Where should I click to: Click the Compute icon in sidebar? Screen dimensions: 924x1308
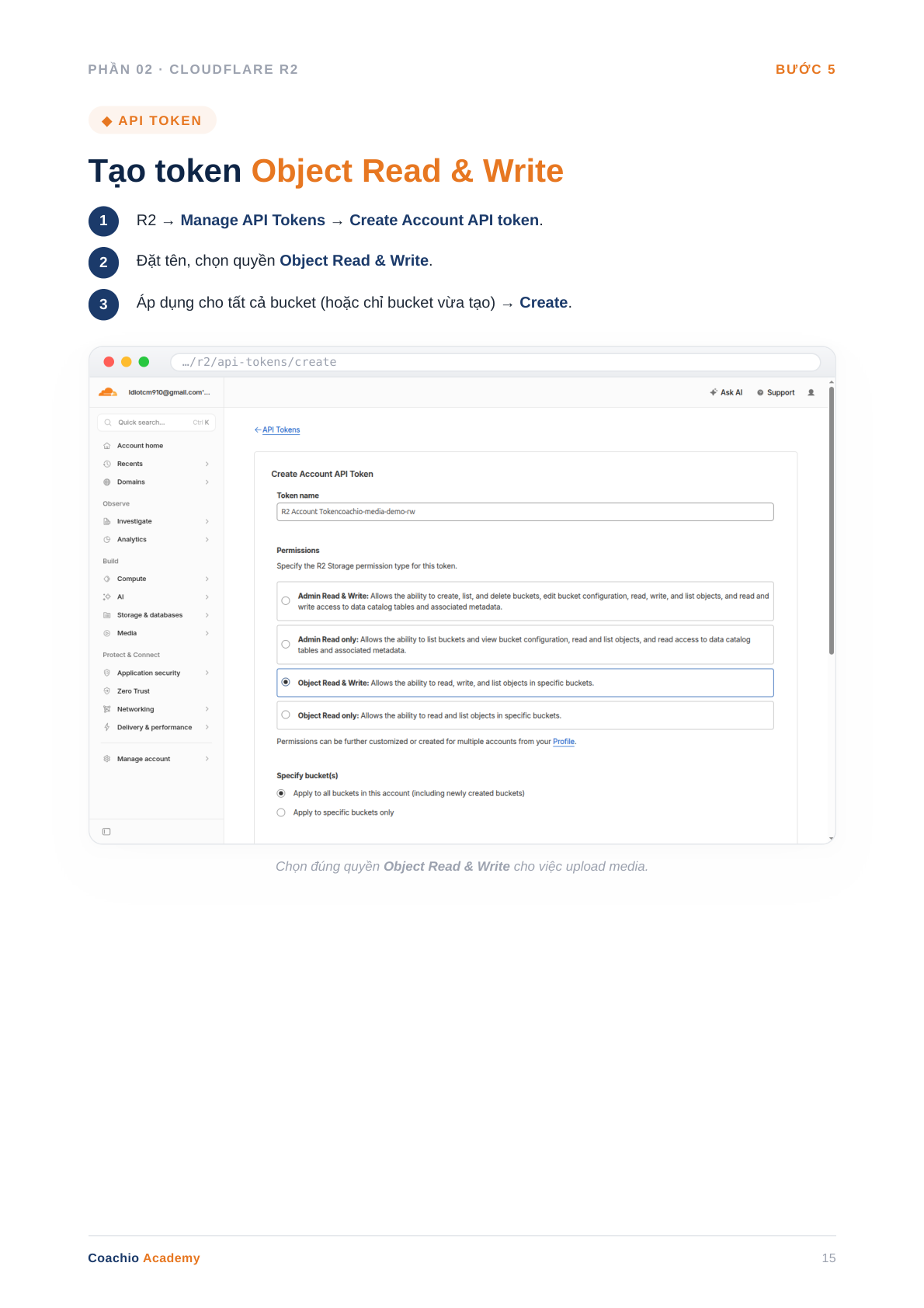click(x=107, y=579)
